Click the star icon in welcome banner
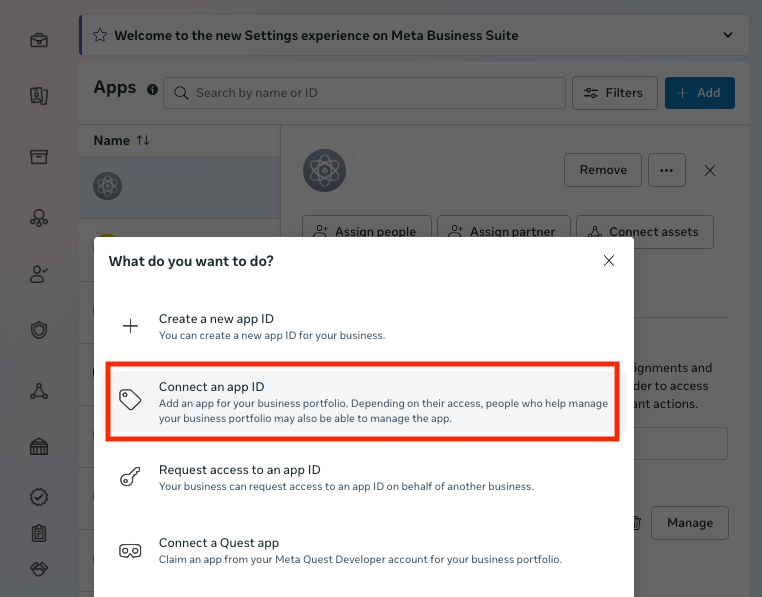The image size is (762, 597). pos(100,35)
